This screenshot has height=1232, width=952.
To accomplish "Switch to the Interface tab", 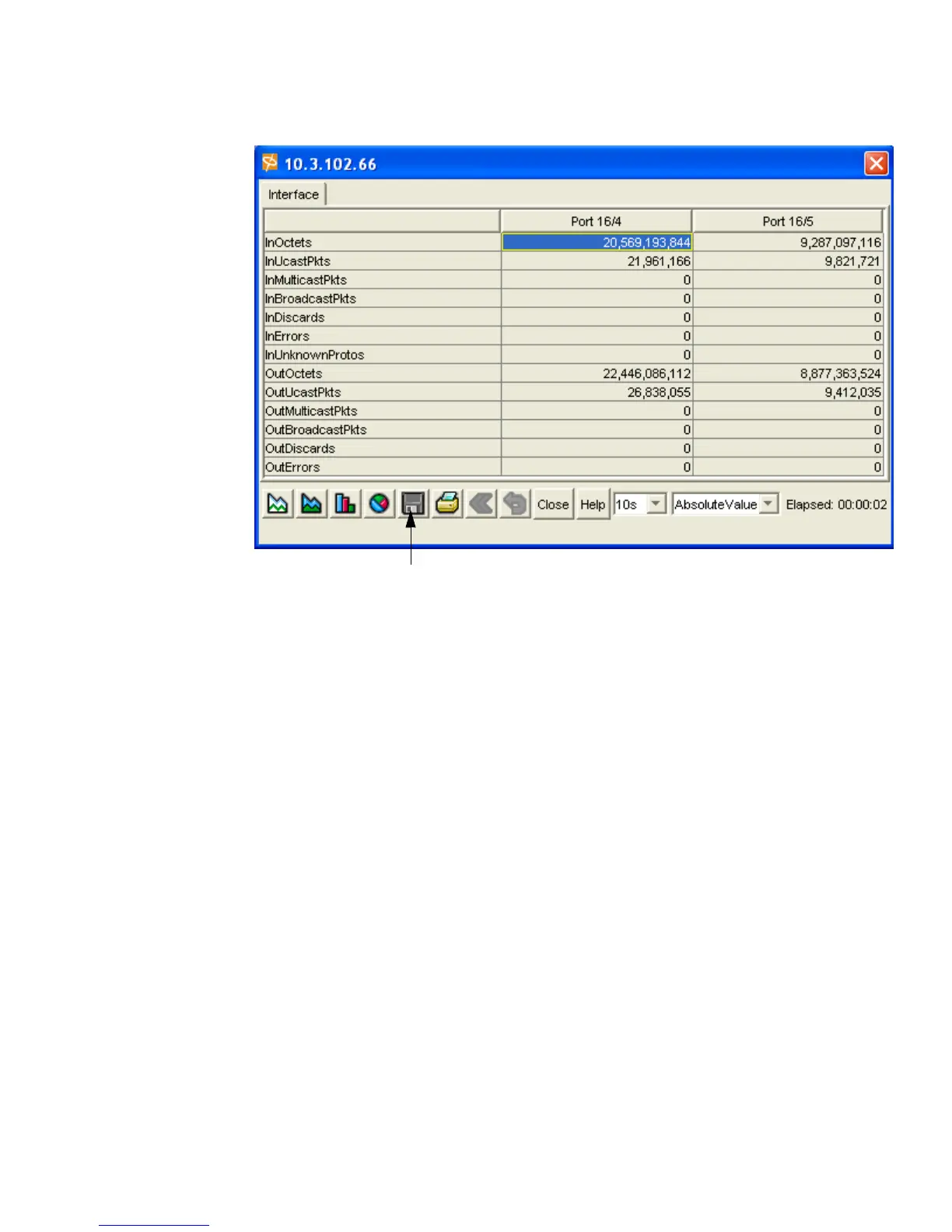I will coord(293,194).
